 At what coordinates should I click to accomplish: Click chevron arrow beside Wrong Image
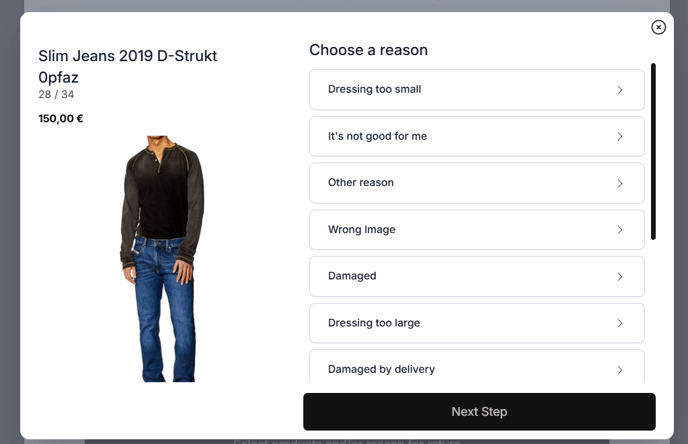[620, 230]
